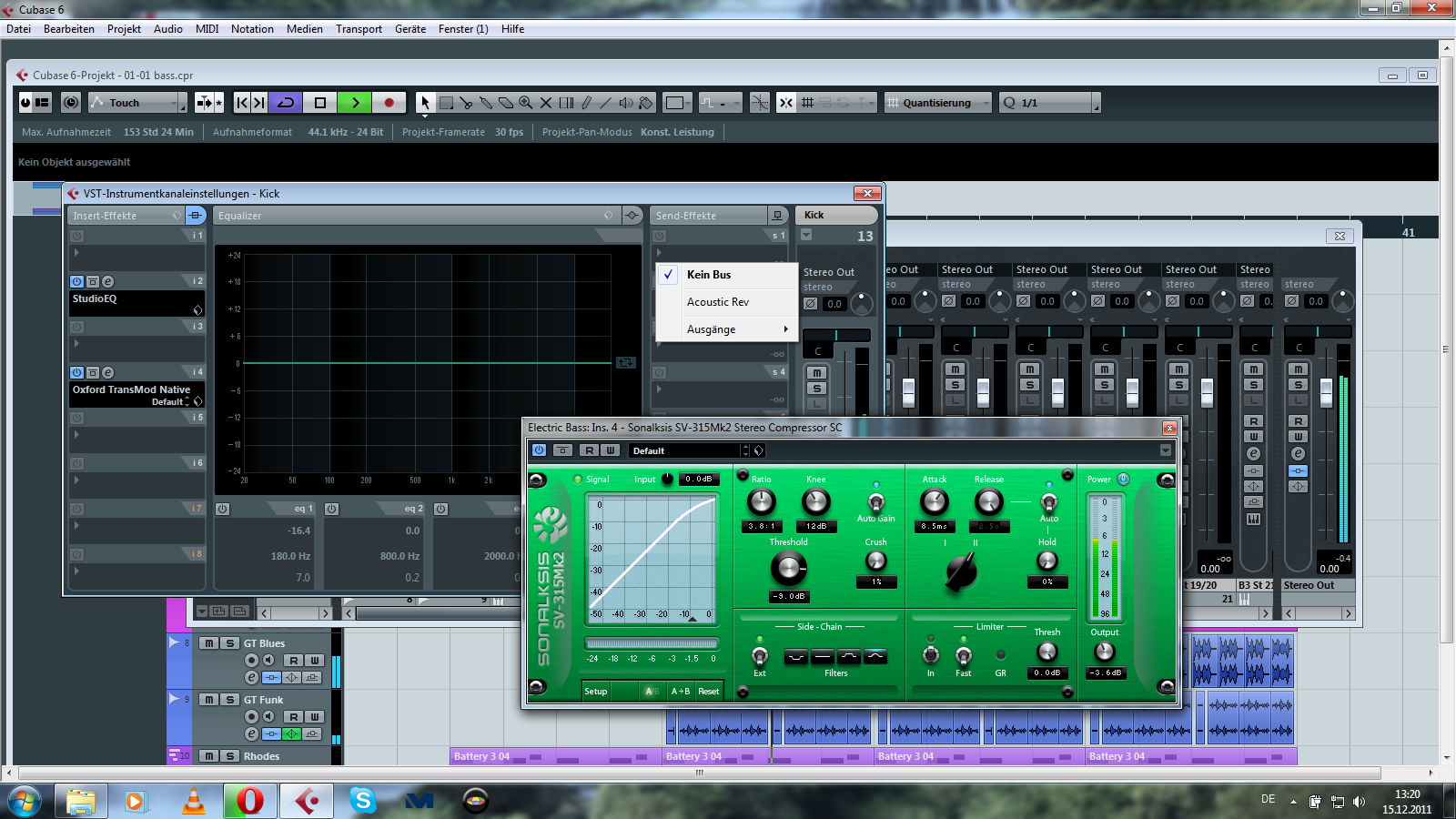Open Skype from the taskbar
The height and width of the screenshot is (819, 1456).
[363, 801]
